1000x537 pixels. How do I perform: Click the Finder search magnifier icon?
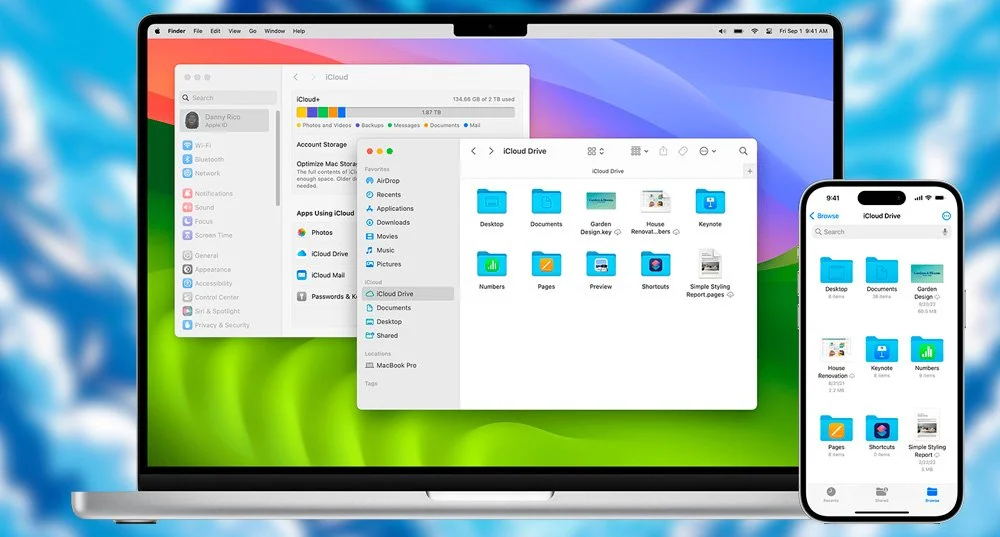pyautogui.click(x=743, y=151)
